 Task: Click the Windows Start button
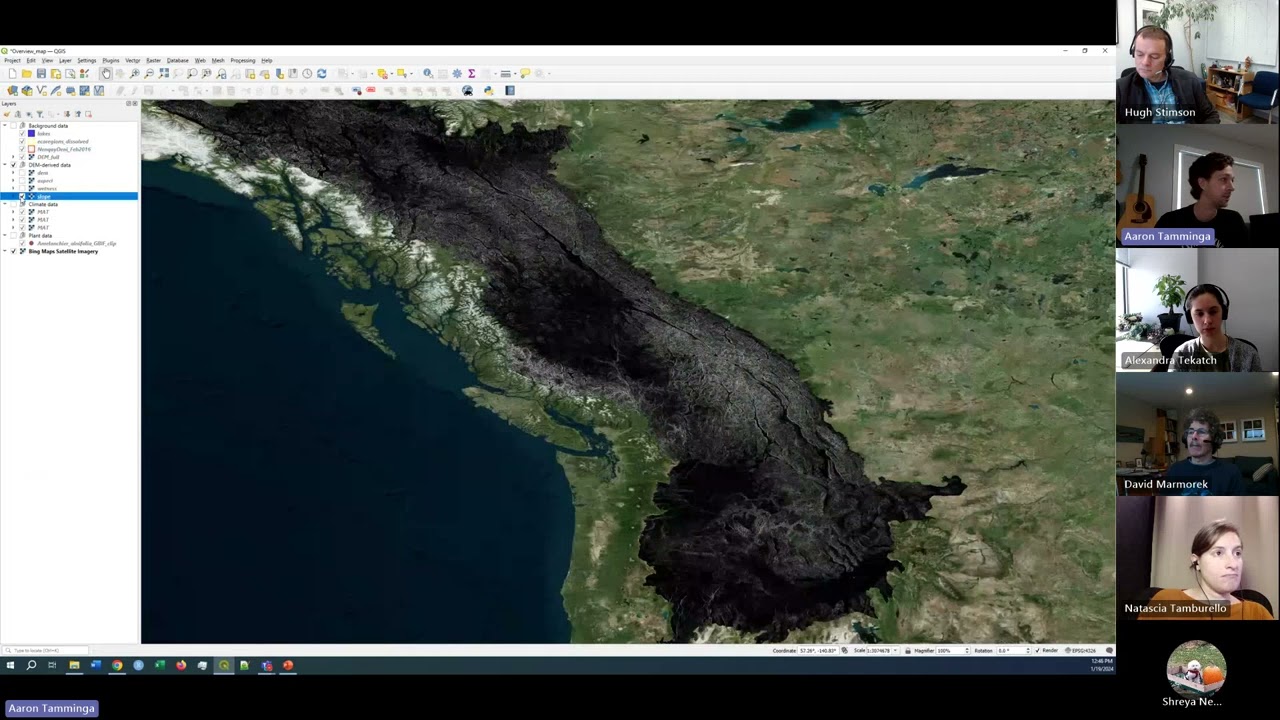(10, 665)
